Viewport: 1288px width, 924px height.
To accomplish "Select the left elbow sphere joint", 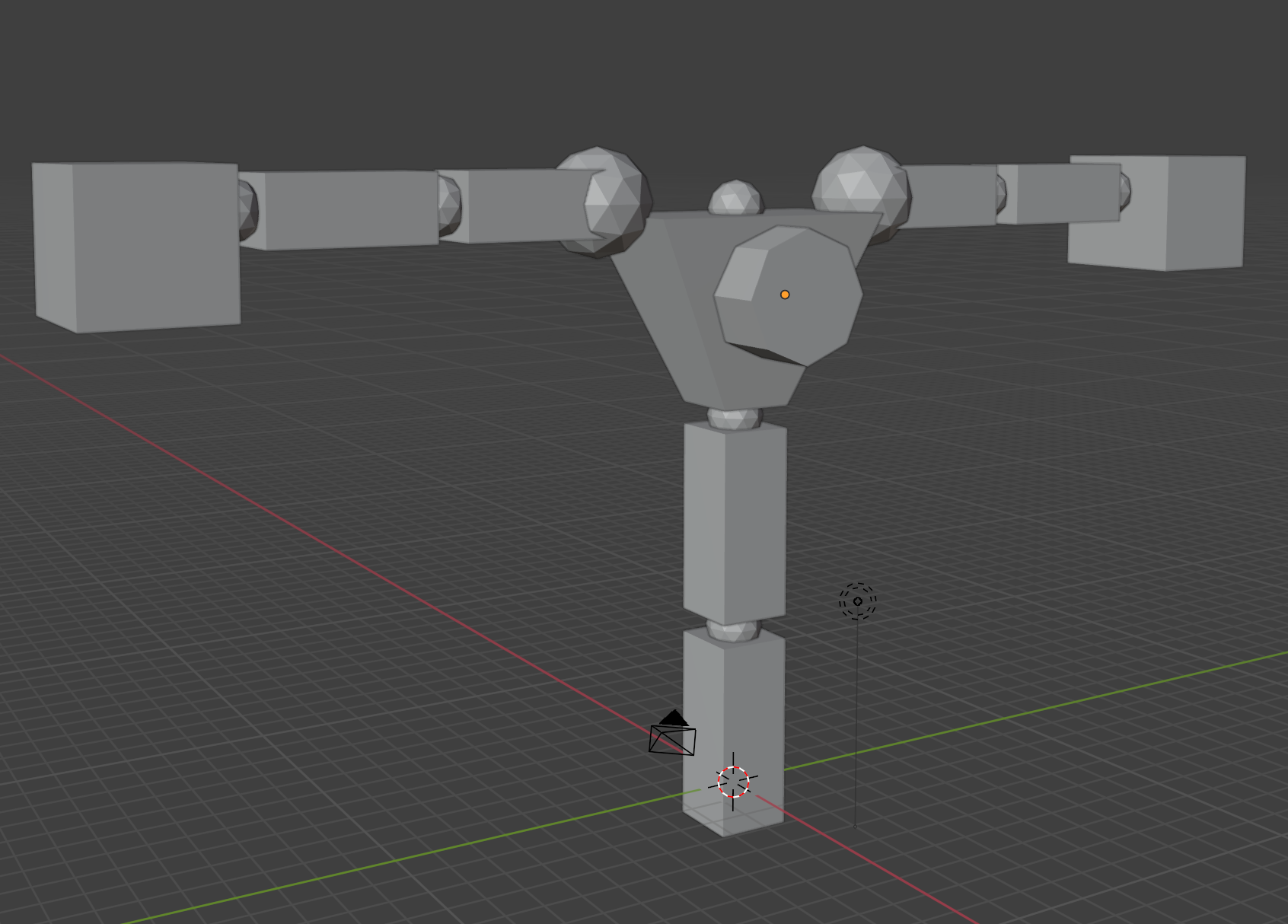I will pyautogui.click(x=451, y=204).
